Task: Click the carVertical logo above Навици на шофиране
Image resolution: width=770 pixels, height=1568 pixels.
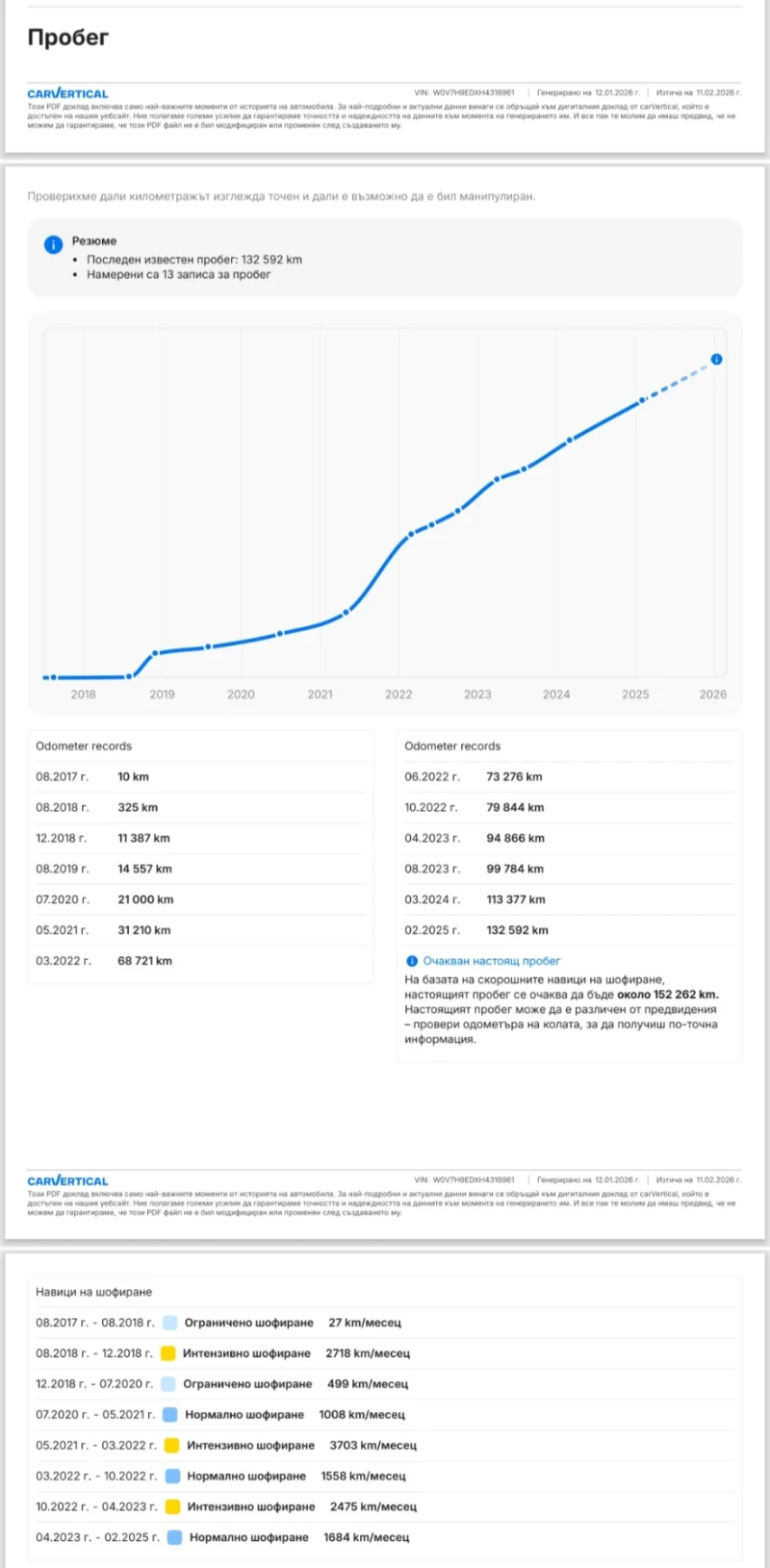Action: [67, 1180]
